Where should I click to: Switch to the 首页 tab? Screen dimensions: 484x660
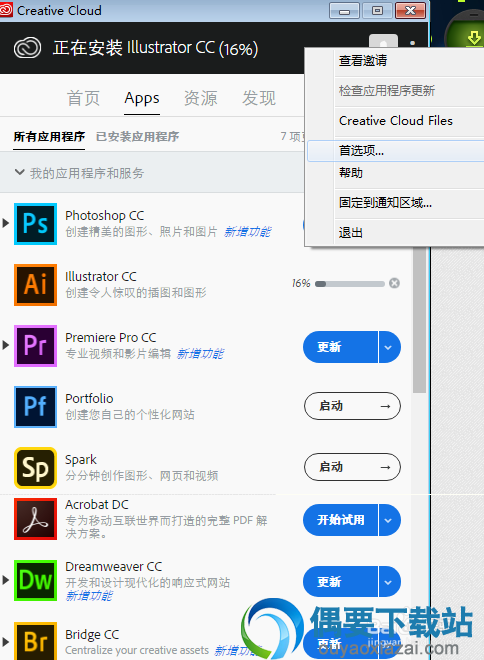click(83, 98)
